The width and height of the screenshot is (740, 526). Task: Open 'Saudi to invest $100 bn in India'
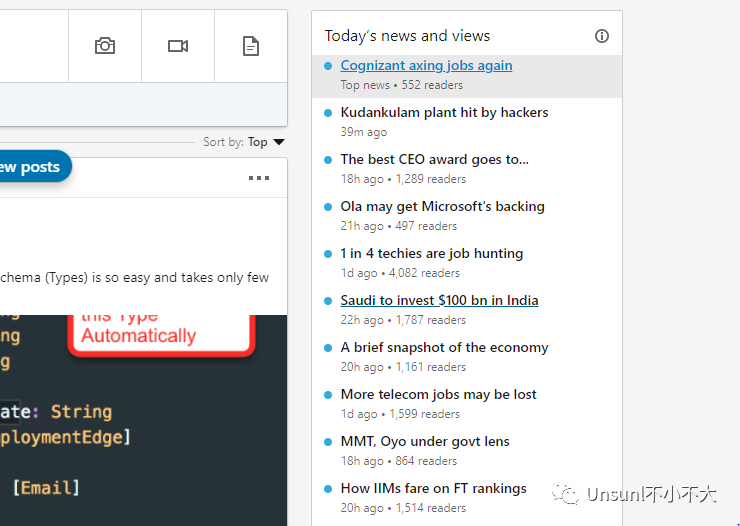[x=439, y=300]
